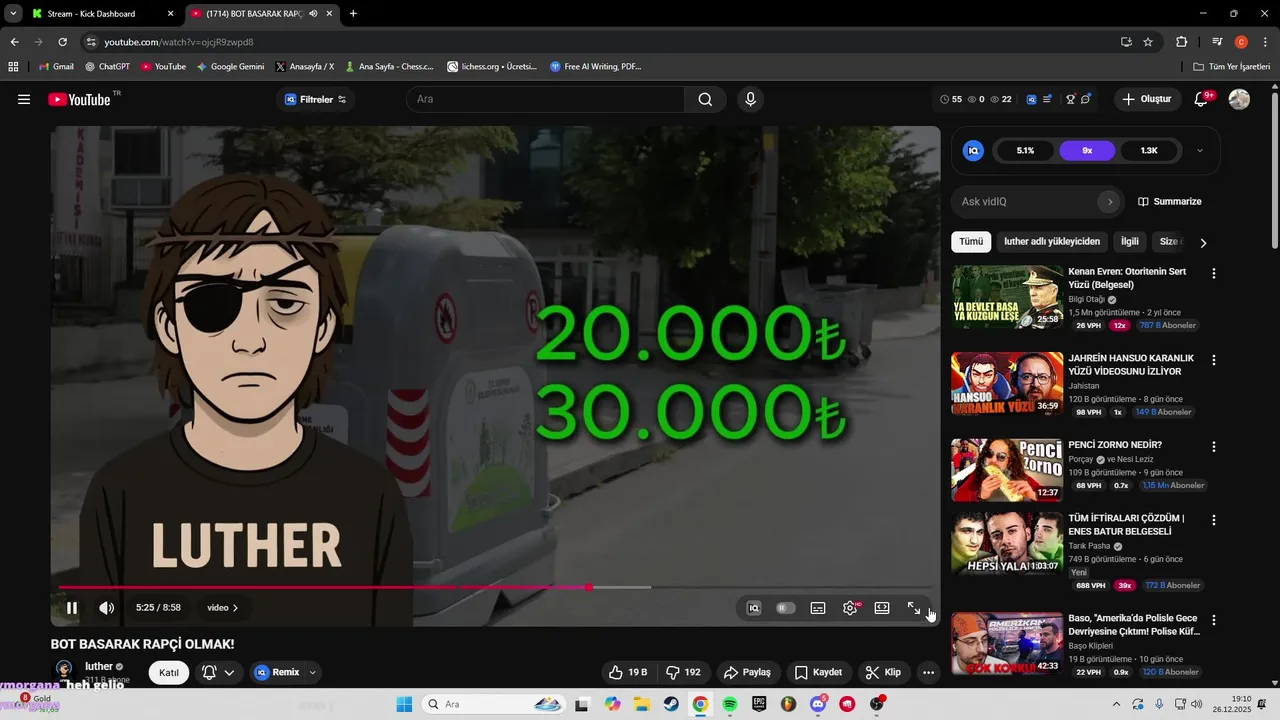Like the video (19 B)
This screenshot has height=720, width=1280.
point(628,673)
